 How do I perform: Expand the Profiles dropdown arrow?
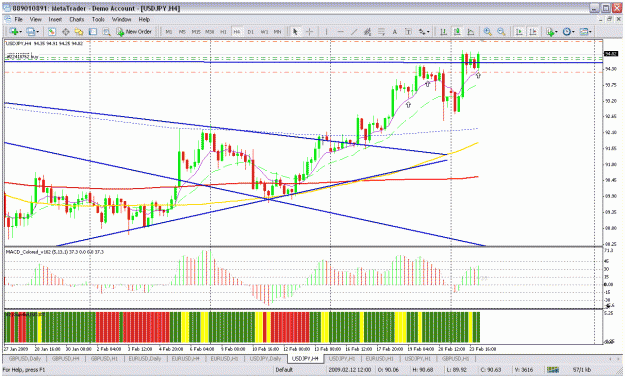click(x=37, y=32)
